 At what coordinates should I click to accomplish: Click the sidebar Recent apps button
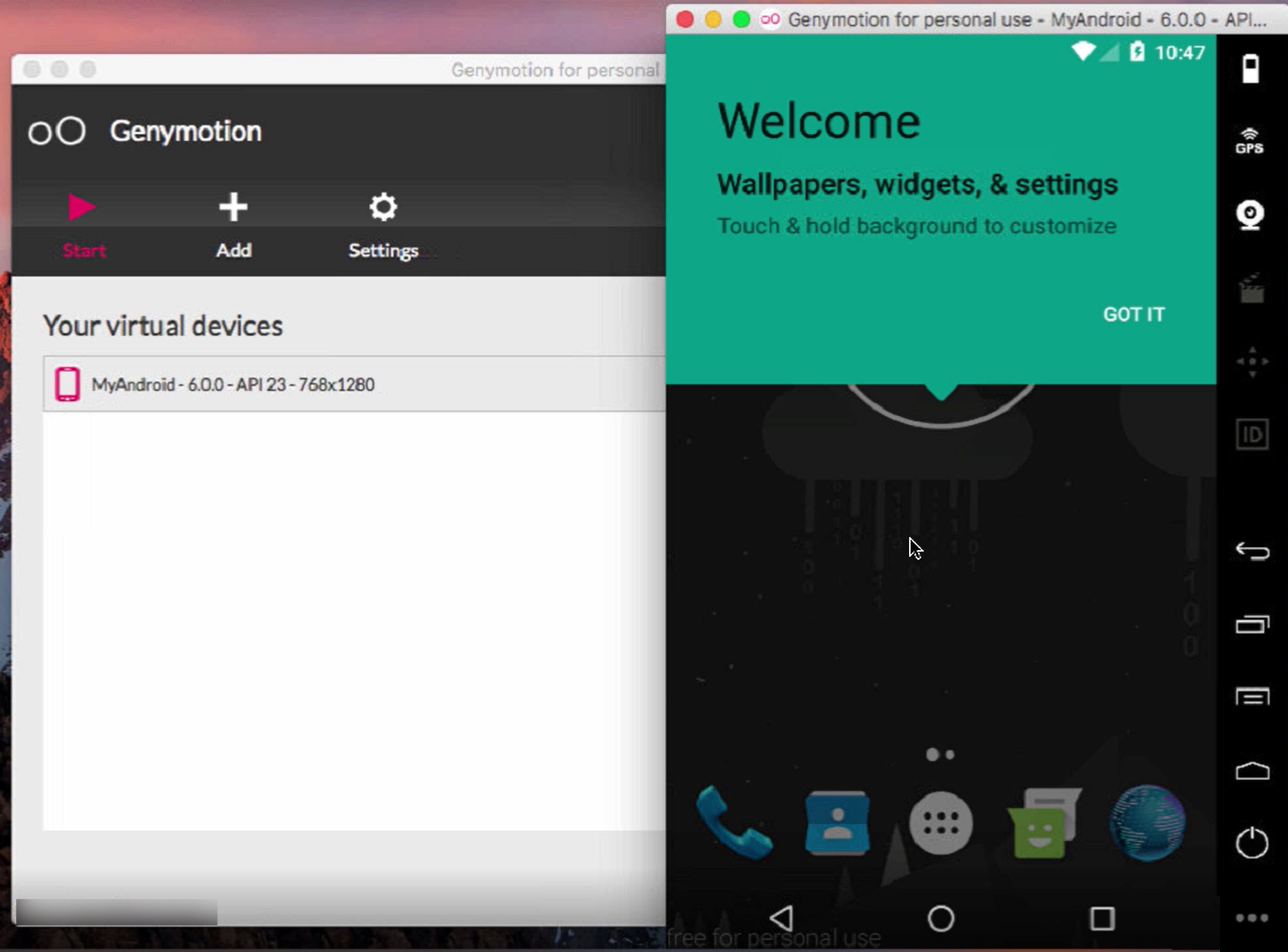point(1251,624)
